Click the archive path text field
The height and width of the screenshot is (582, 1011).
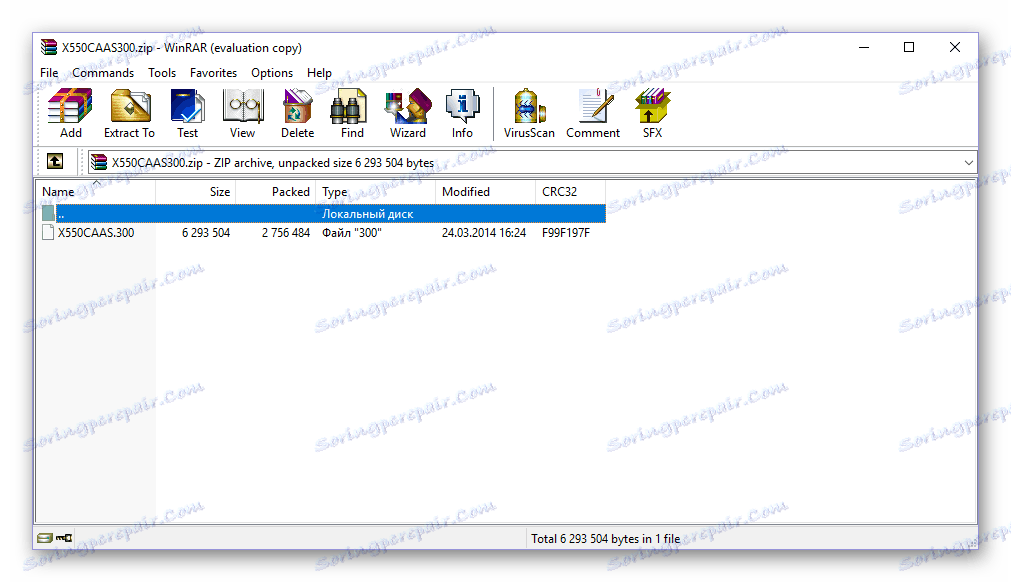click(x=532, y=162)
